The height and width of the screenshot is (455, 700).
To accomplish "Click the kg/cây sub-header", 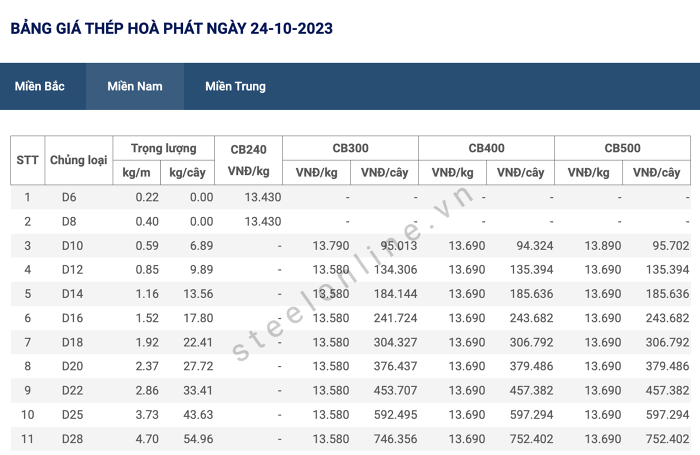I will (x=187, y=172).
